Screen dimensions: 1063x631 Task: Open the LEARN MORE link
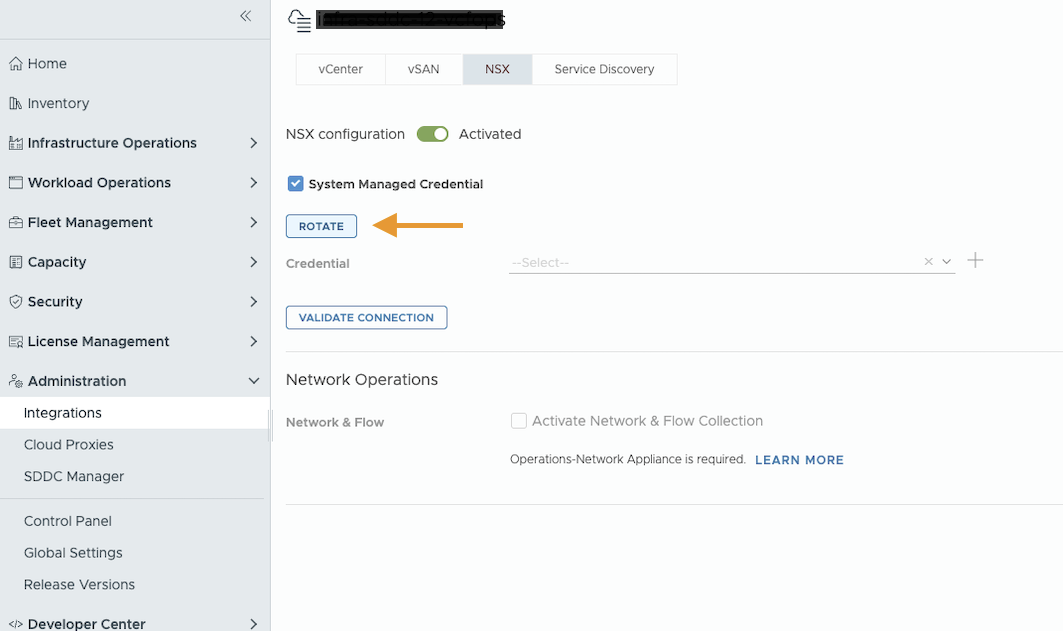799,460
